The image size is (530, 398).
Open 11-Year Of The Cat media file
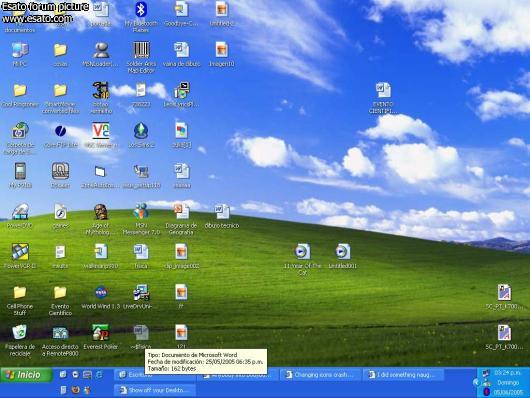pos(302,252)
